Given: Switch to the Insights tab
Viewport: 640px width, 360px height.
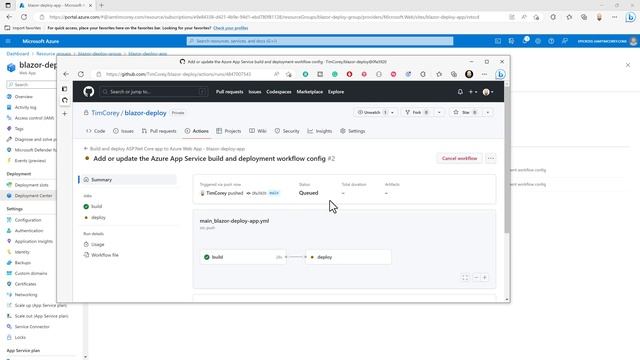Looking at the screenshot, I should (320, 131).
